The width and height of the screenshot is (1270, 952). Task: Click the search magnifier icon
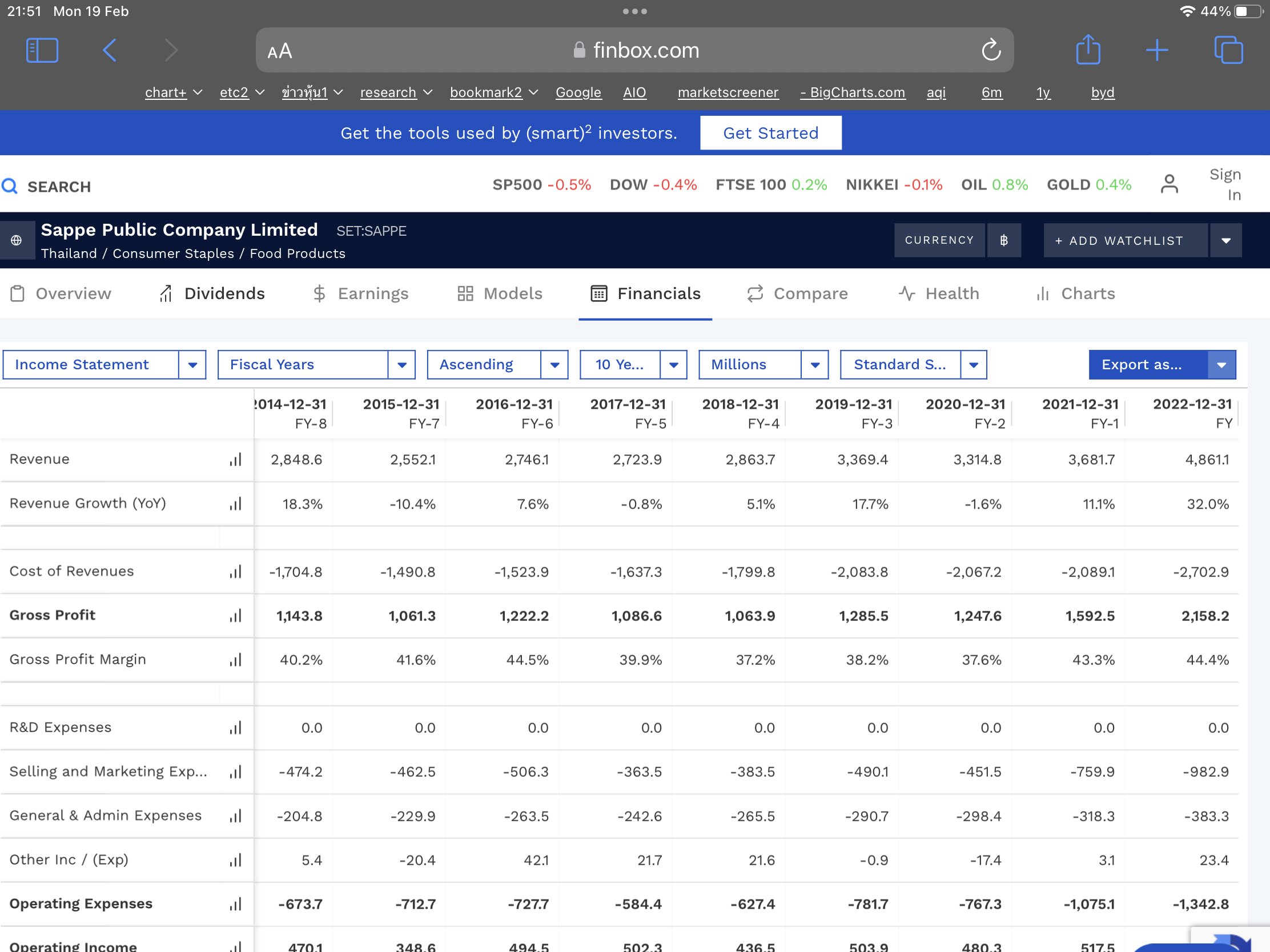coord(9,186)
